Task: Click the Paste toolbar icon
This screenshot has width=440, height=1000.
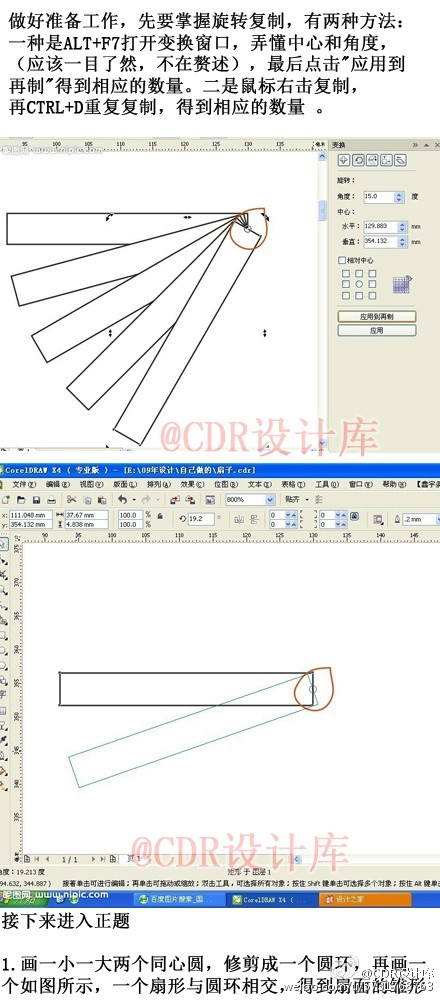Action: (x=102, y=500)
